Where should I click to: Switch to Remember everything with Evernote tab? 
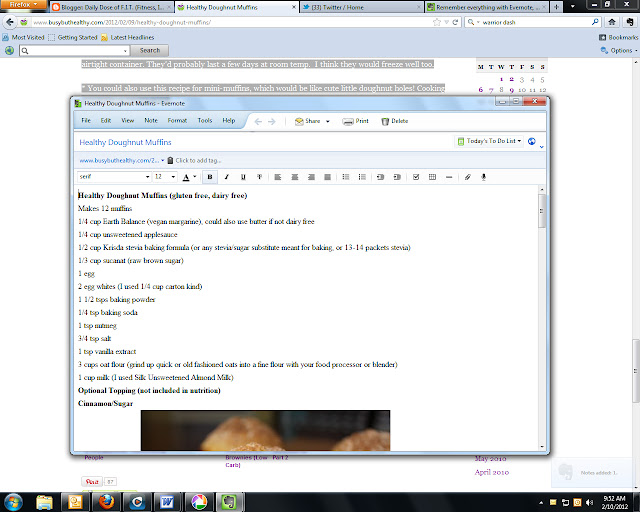(487, 7)
